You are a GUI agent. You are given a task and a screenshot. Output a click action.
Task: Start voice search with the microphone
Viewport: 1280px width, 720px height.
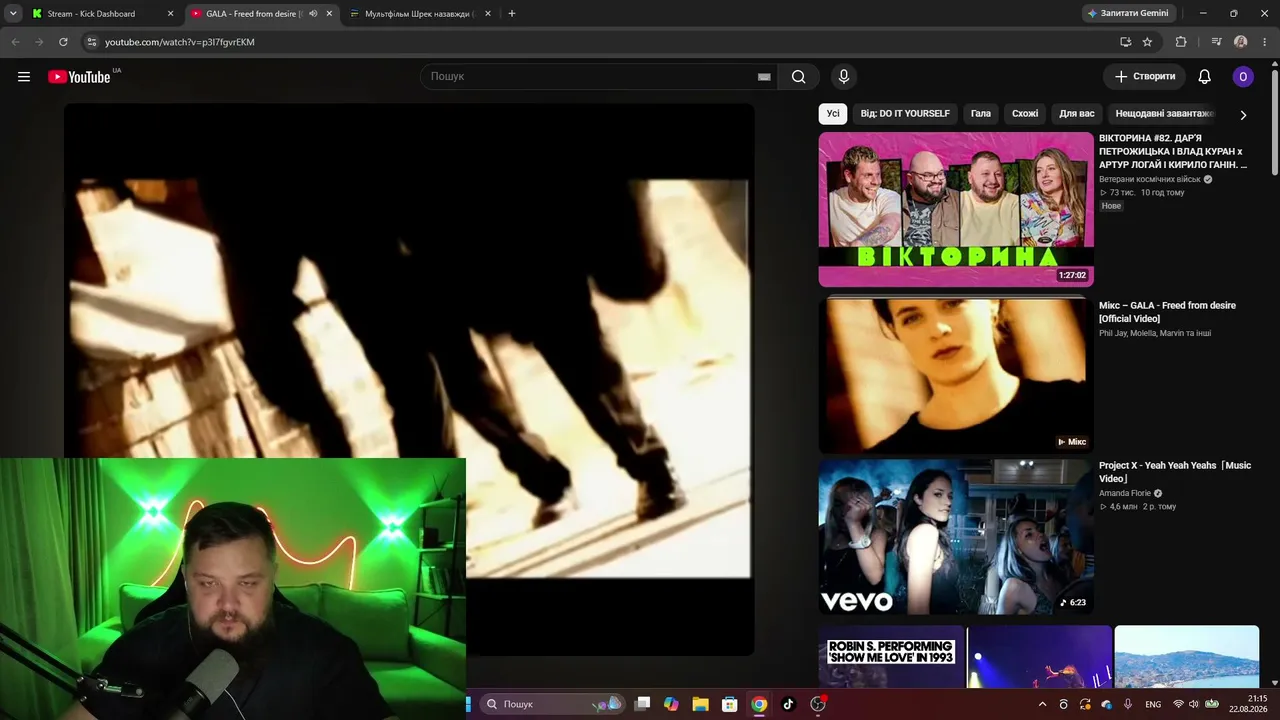coord(844,77)
